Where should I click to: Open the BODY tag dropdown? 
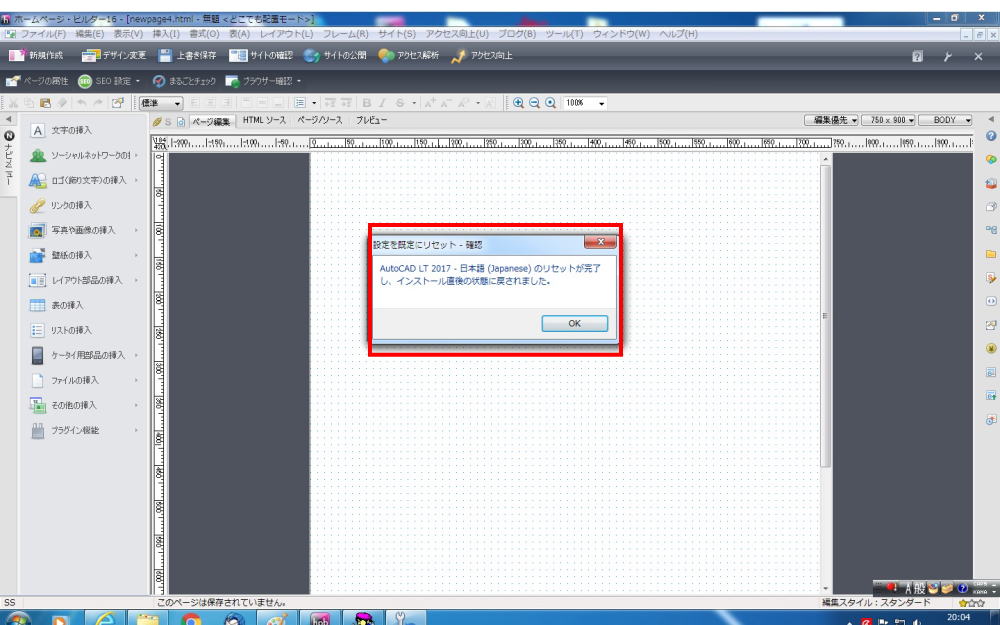point(945,120)
